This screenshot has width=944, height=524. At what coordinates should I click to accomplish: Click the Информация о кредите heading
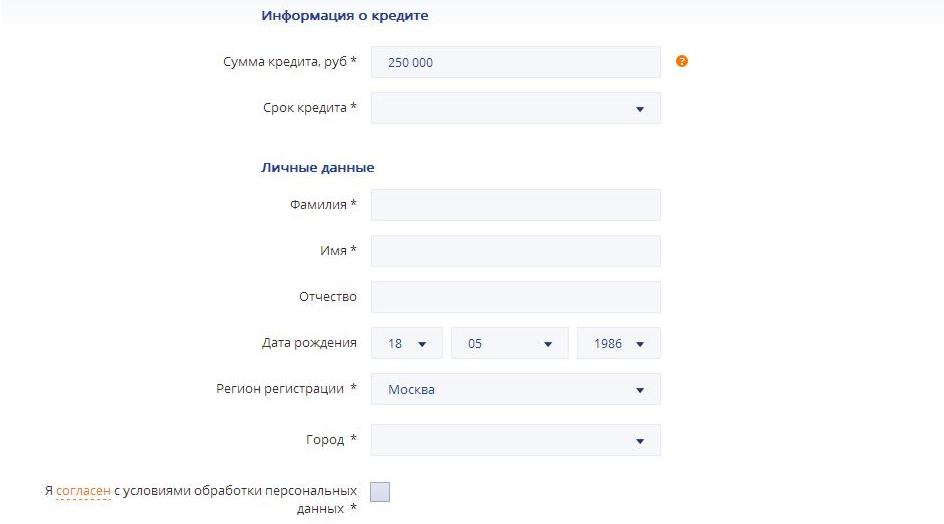tap(344, 16)
